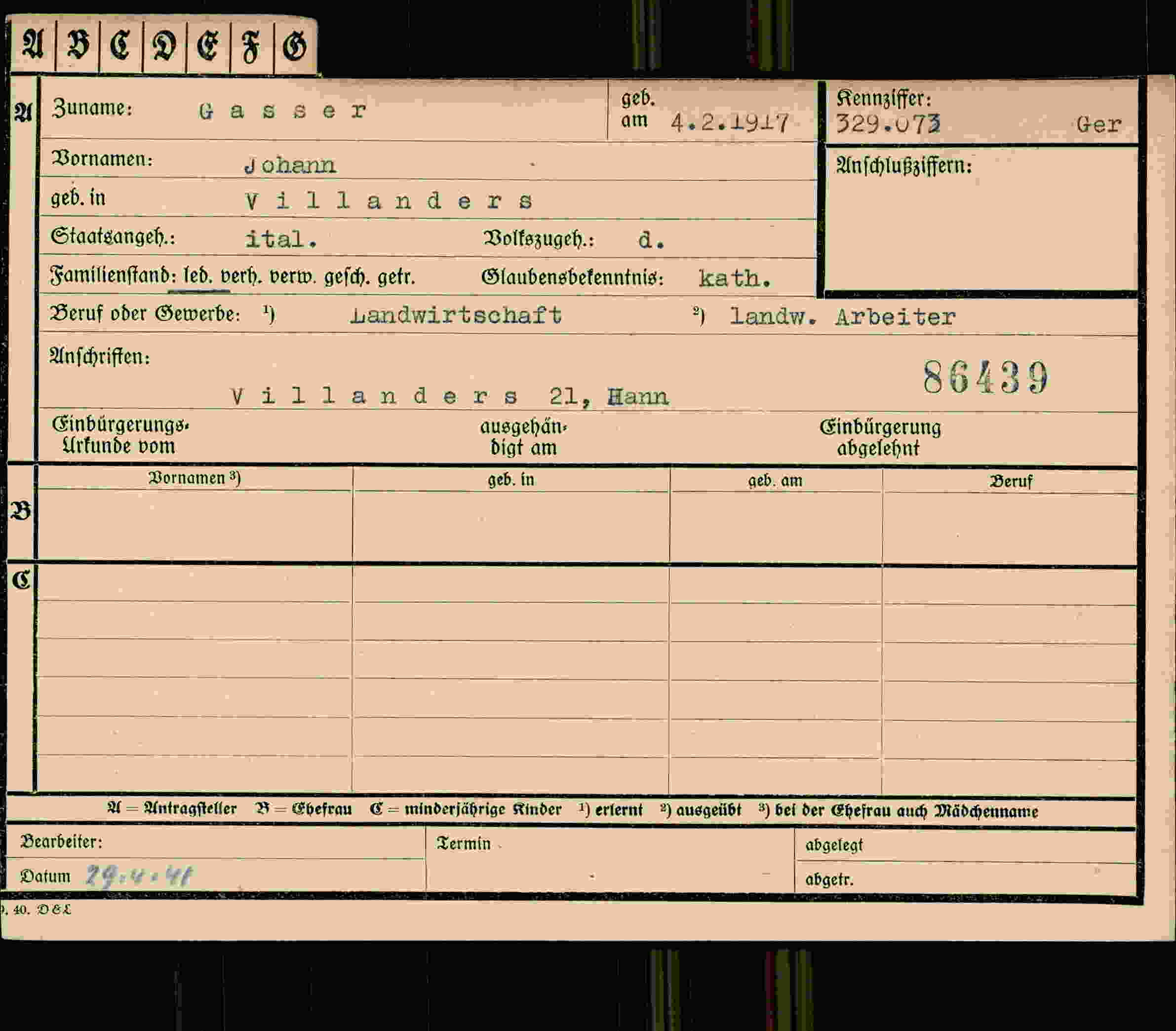Click the 'verh.' marital status option
Image resolution: width=1176 pixels, height=1031 pixels.
[x=241, y=277]
